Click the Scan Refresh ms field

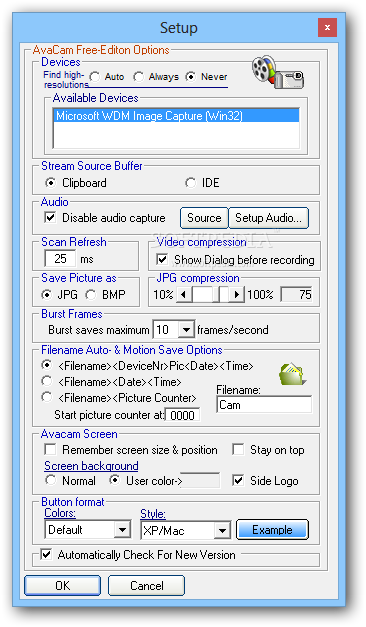click(x=60, y=259)
